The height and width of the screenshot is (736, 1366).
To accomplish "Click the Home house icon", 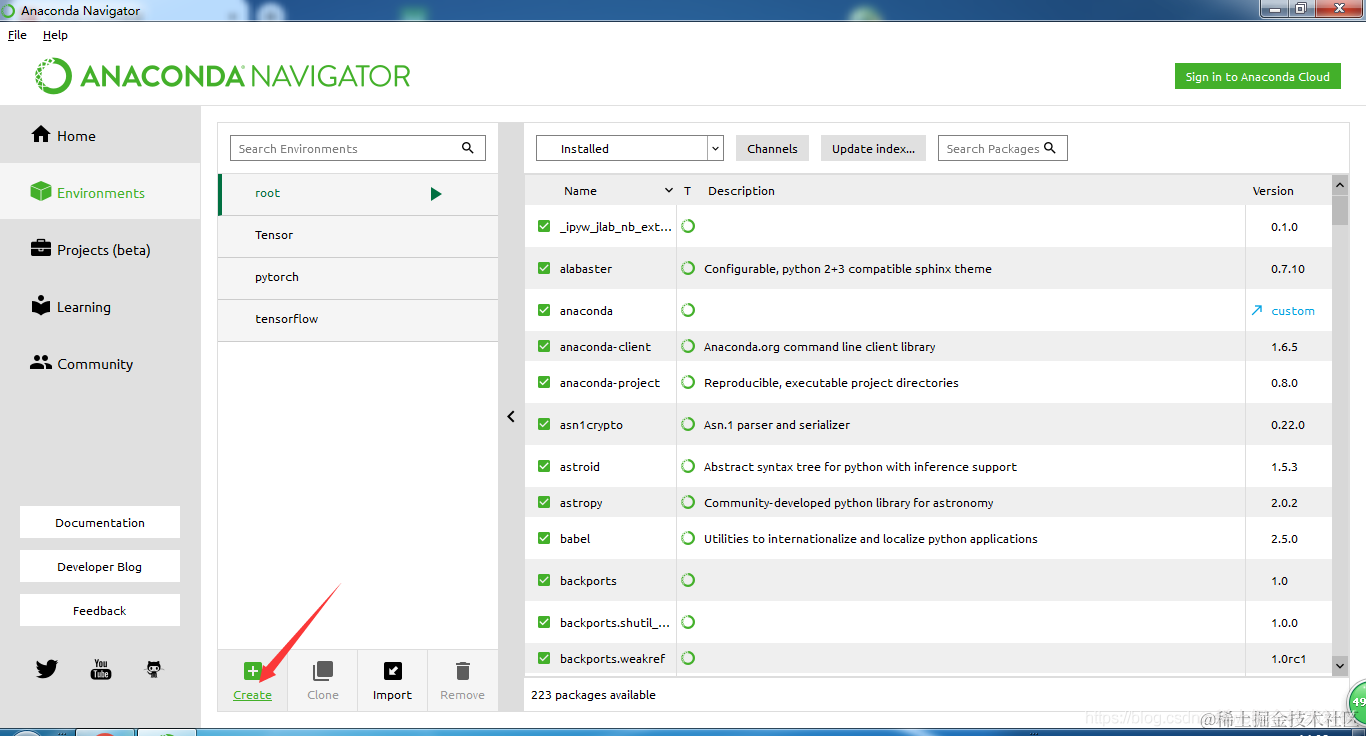I will tap(41, 134).
